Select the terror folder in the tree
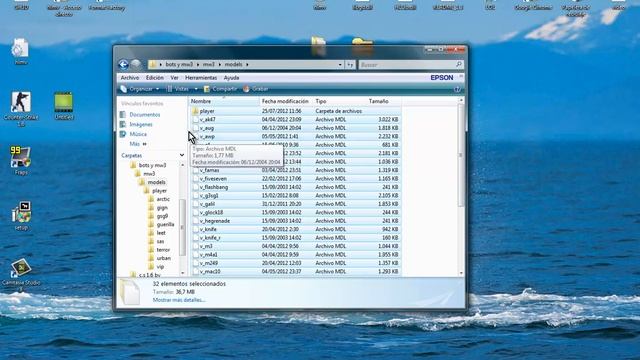 [163, 250]
